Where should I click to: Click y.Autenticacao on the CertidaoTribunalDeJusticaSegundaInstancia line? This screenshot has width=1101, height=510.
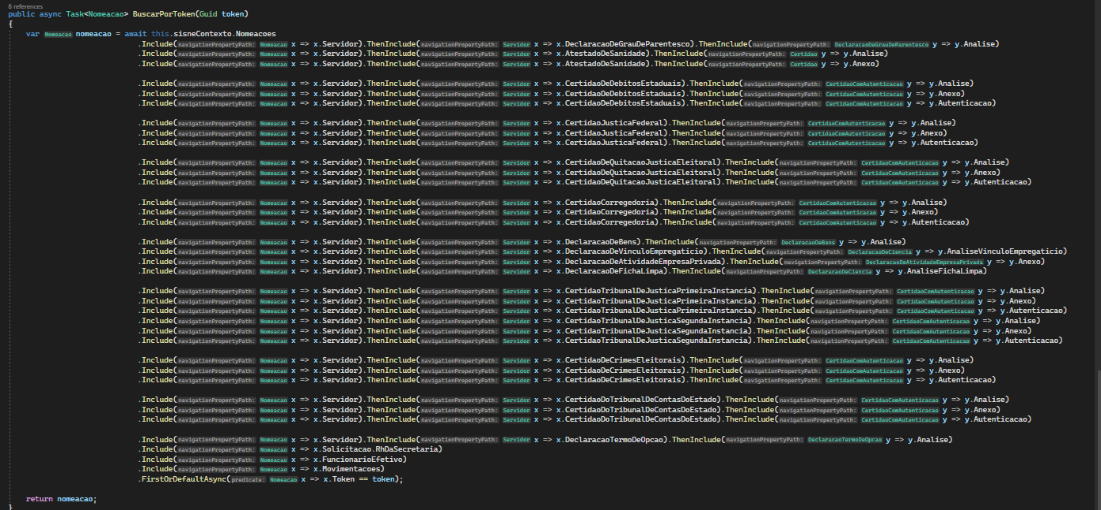click(1029, 341)
